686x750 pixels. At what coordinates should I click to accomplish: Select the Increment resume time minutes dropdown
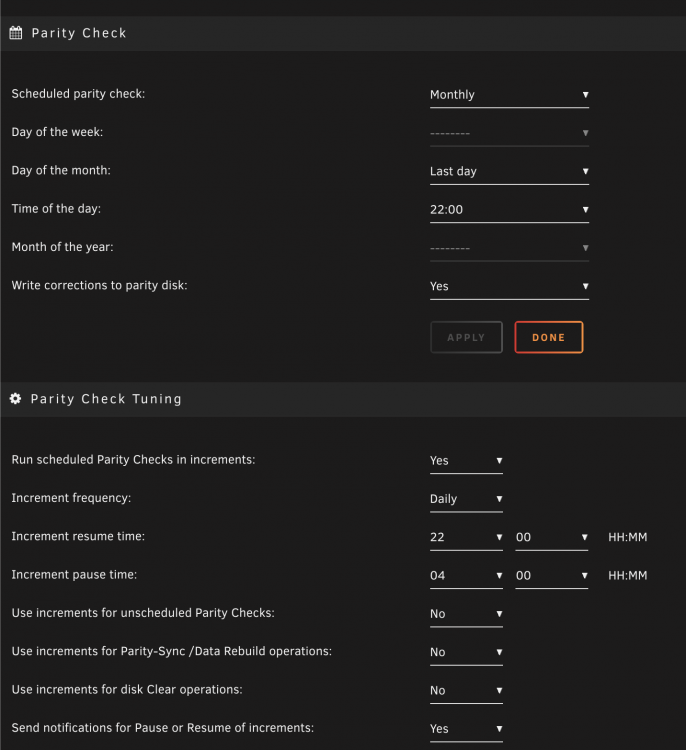point(552,537)
